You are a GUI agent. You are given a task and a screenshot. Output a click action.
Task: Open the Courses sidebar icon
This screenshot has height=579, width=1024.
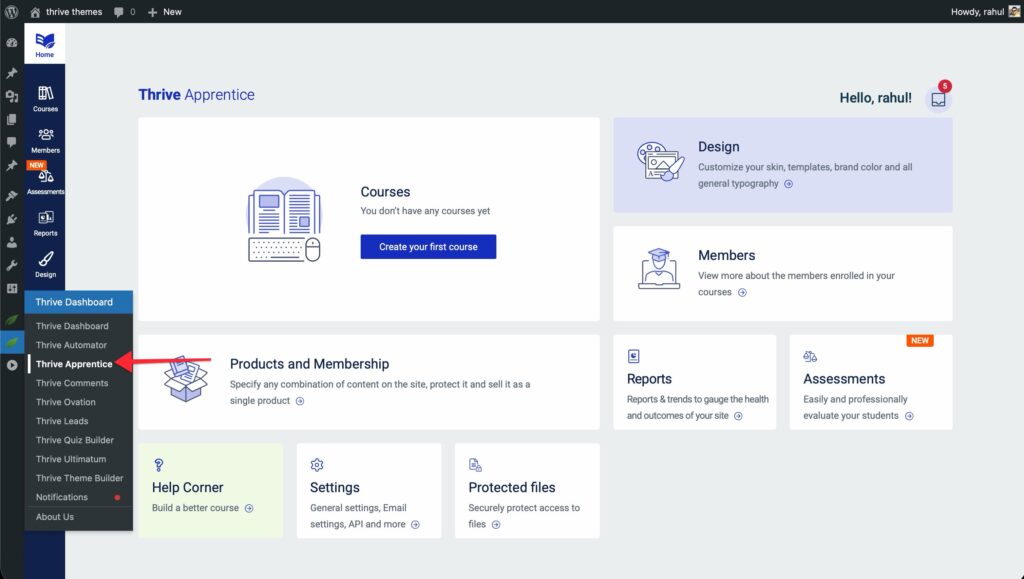45,98
